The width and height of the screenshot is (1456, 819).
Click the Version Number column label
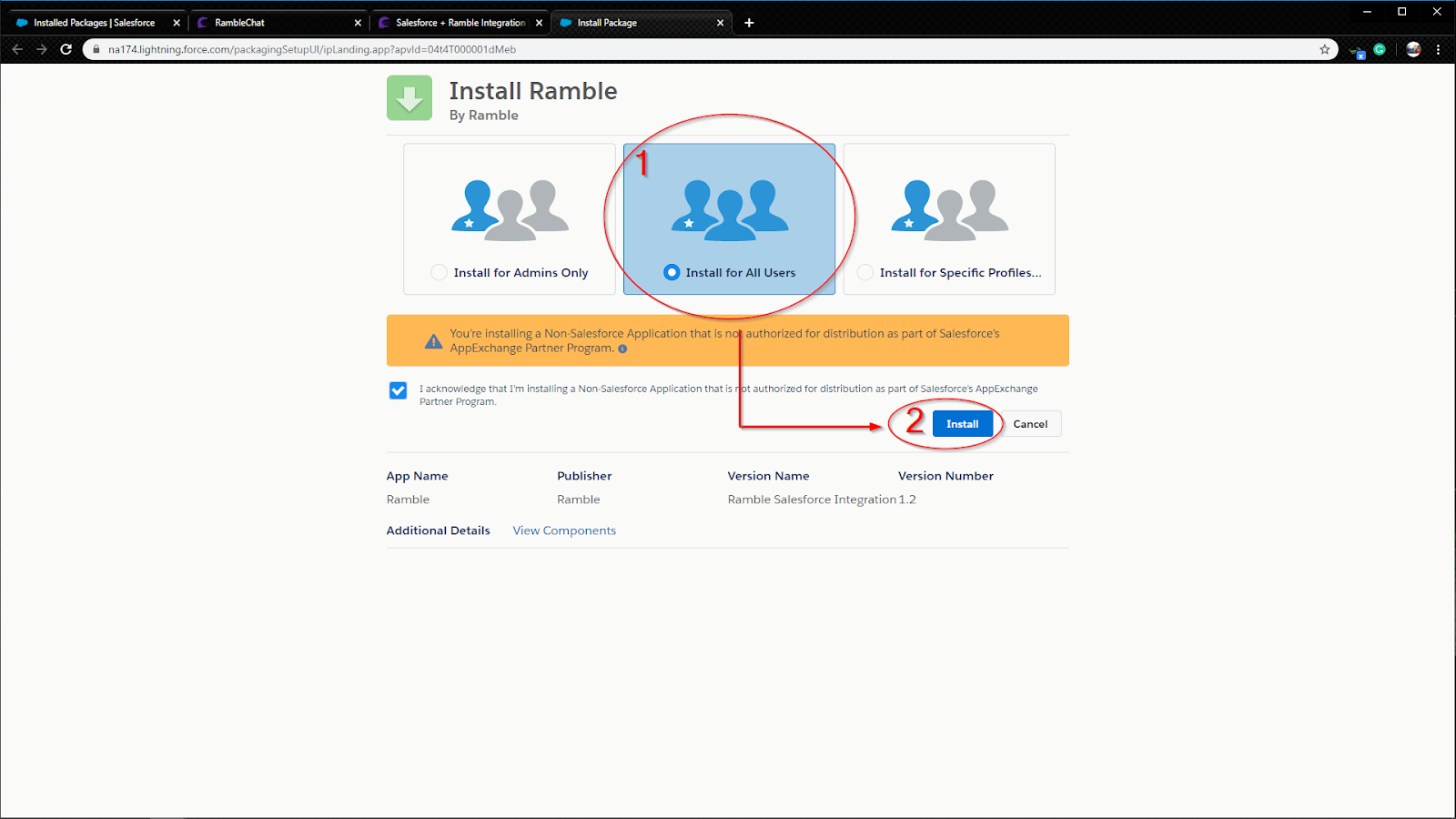(945, 476)
